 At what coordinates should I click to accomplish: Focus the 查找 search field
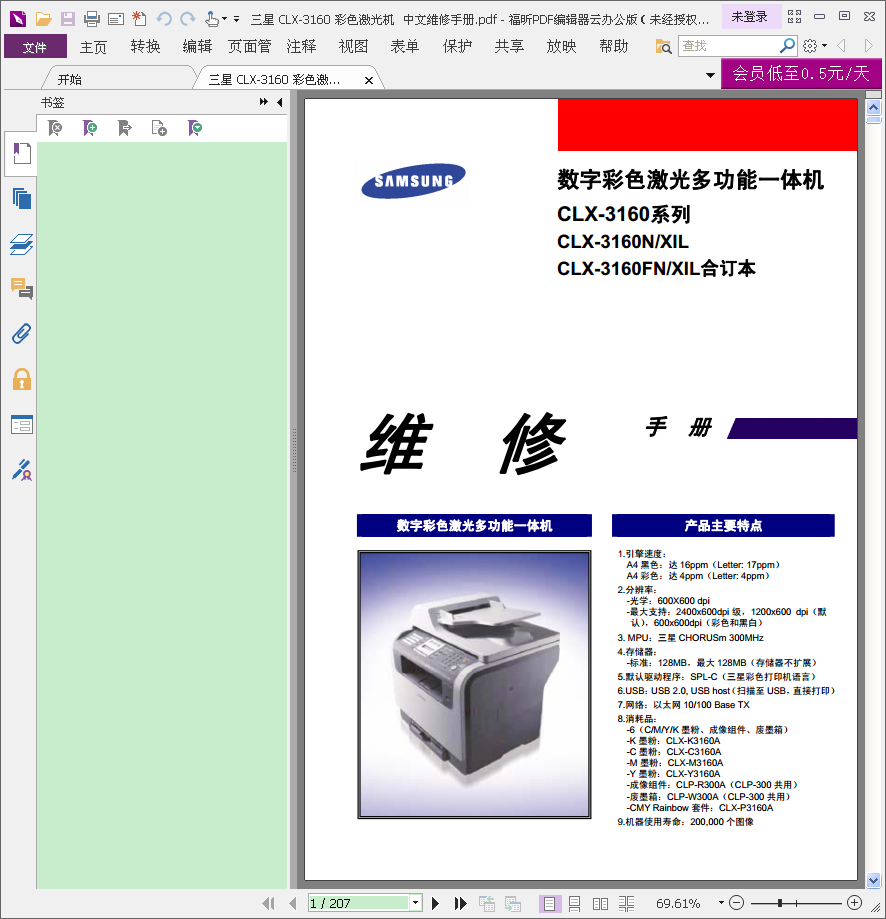728,46
